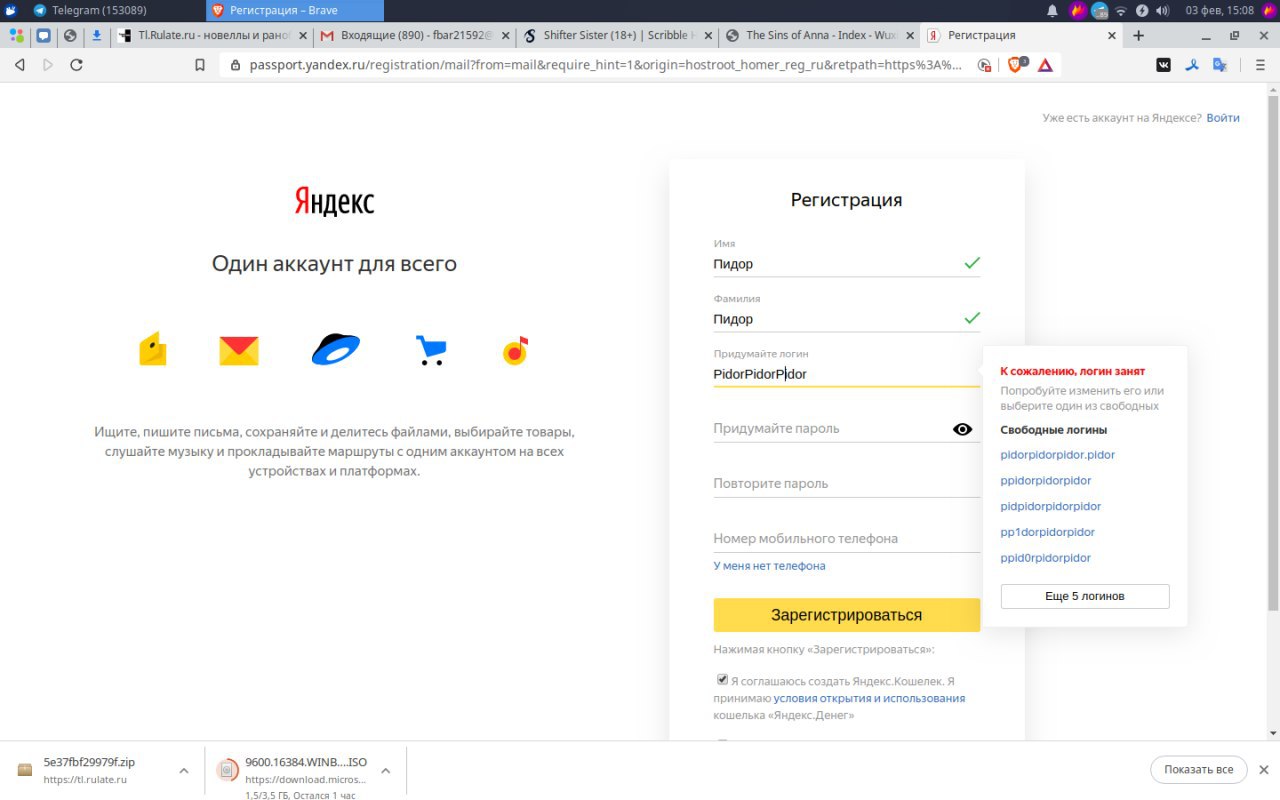Open the Brave hamburger menu
Image resolution: width=1280 pixels, height=800 pixels.
point(1259,65)
